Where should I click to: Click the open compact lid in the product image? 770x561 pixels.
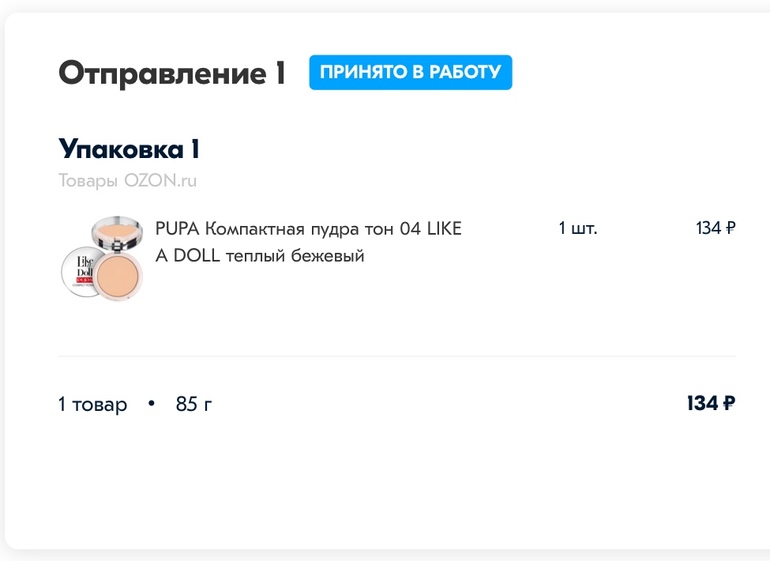click(x=116, y=230)
